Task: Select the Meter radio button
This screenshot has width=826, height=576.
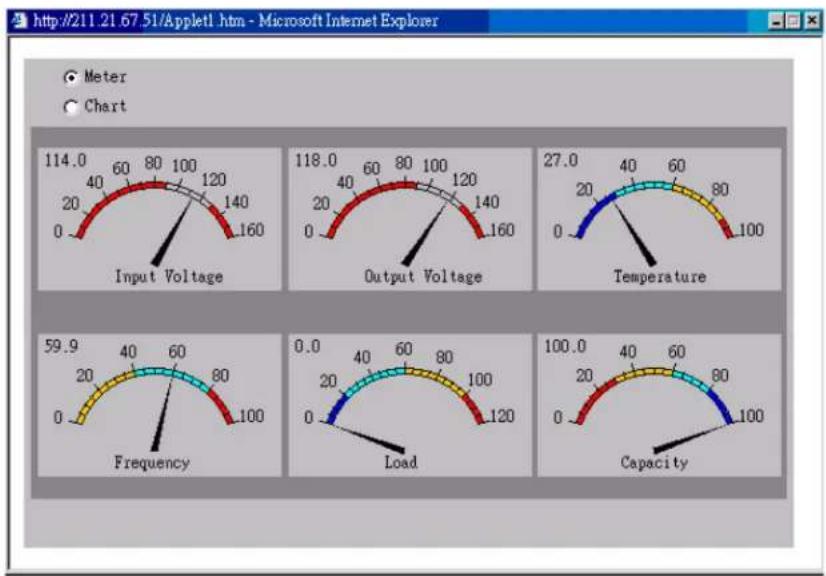Action: click(x=71, y=77)
